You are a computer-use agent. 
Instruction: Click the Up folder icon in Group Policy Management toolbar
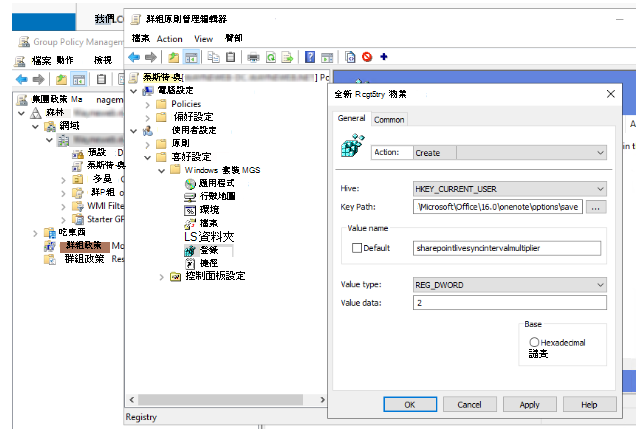(61, 79)
